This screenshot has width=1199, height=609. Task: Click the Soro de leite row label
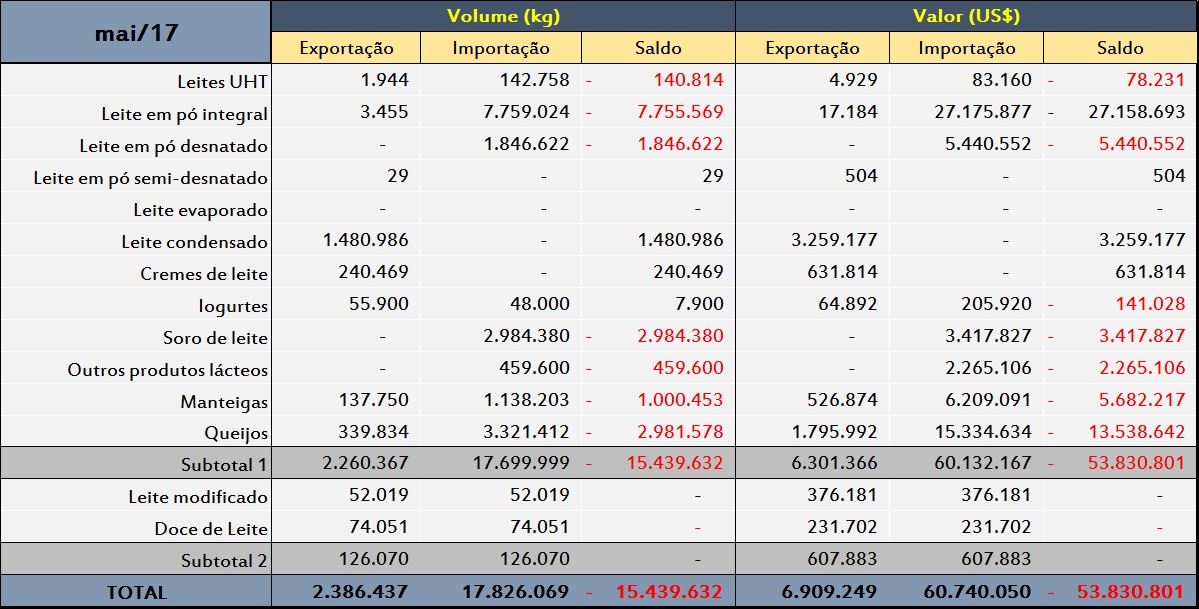pos(215,338)
